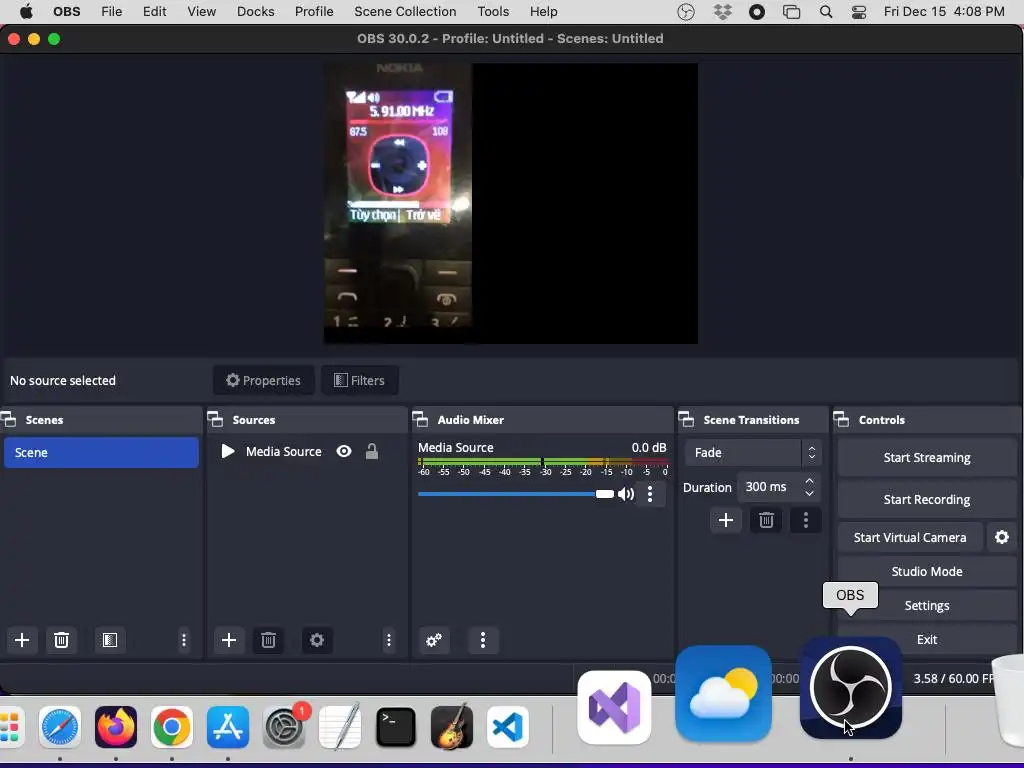
Task: Launch Safari from the Dock
Action: [60, 727]
